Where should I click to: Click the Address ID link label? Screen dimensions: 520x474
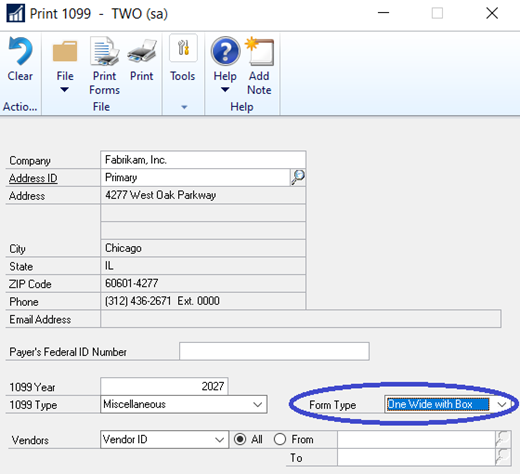(33, 178)
